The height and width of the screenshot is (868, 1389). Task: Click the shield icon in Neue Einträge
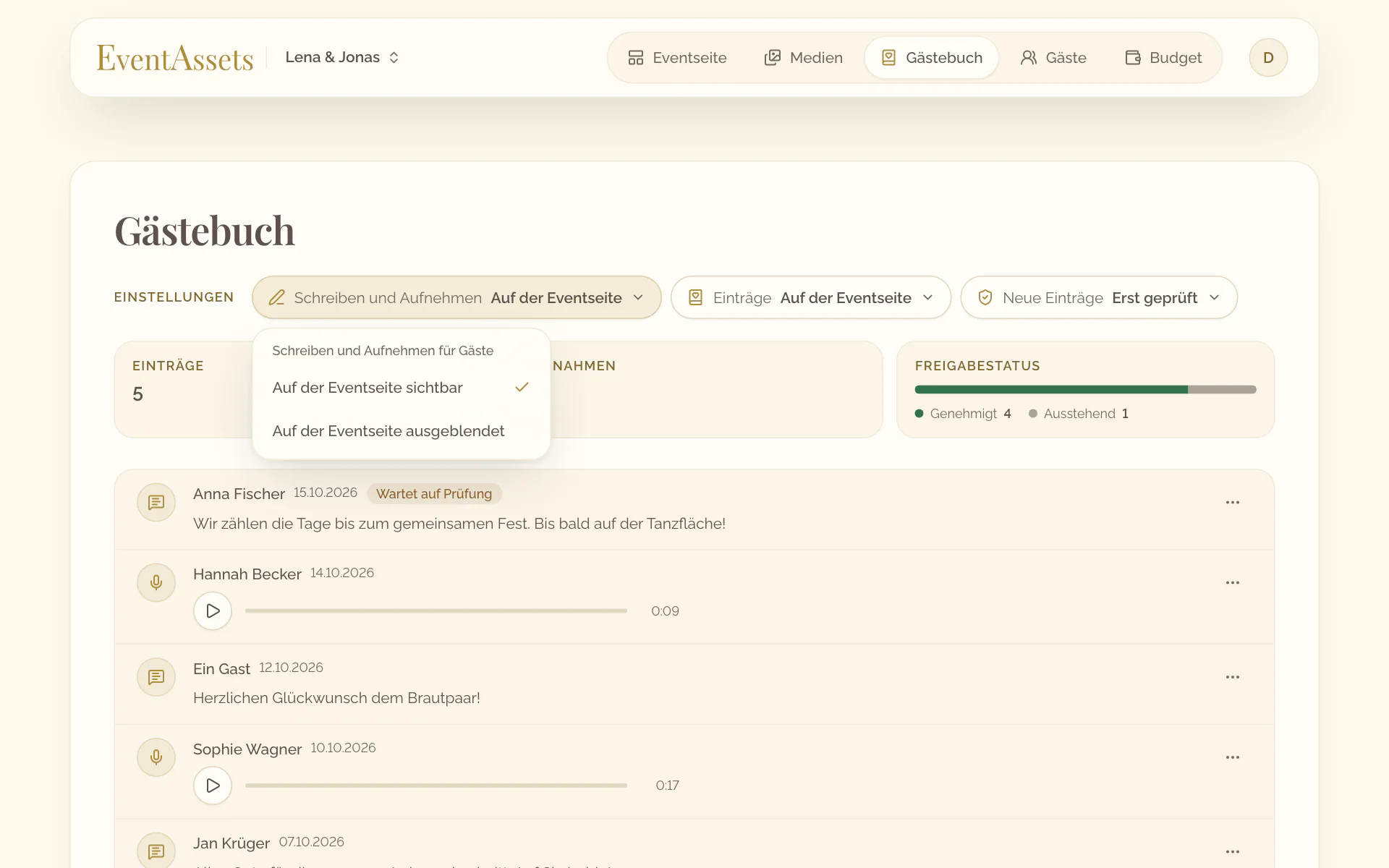point(985,297)
